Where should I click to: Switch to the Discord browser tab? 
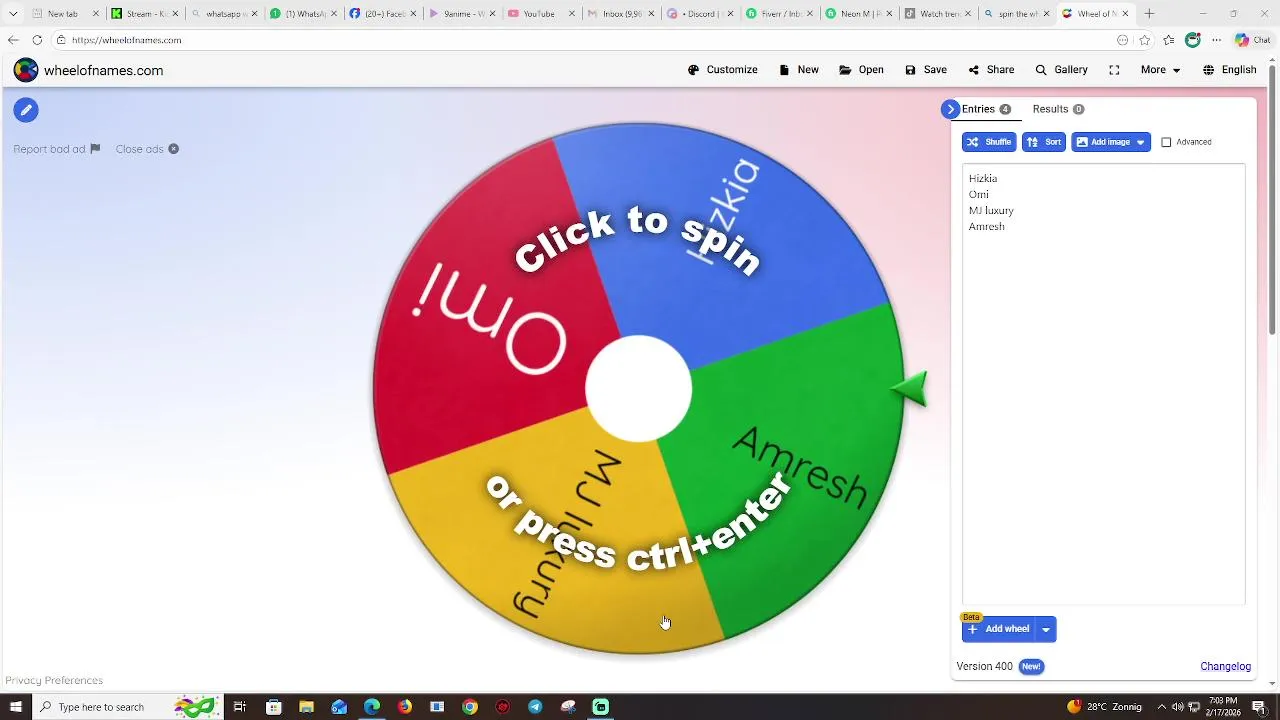699,14
